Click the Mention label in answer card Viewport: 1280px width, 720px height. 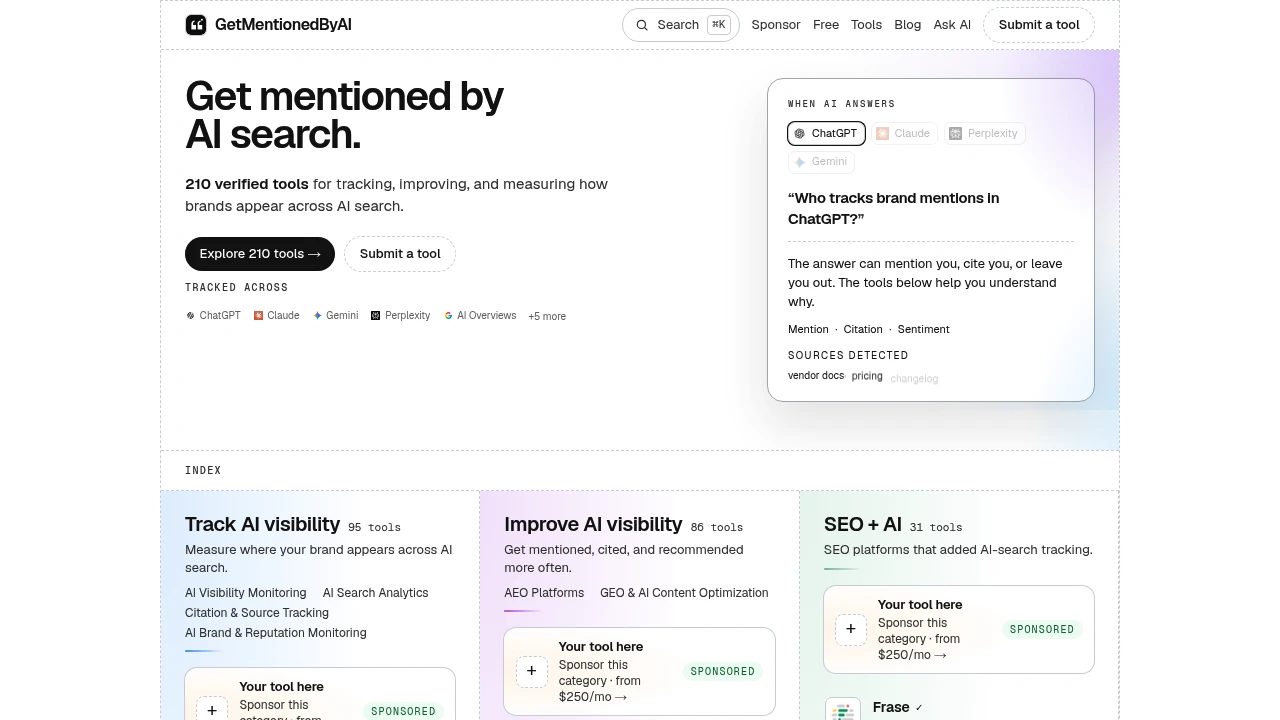point(808,329)
